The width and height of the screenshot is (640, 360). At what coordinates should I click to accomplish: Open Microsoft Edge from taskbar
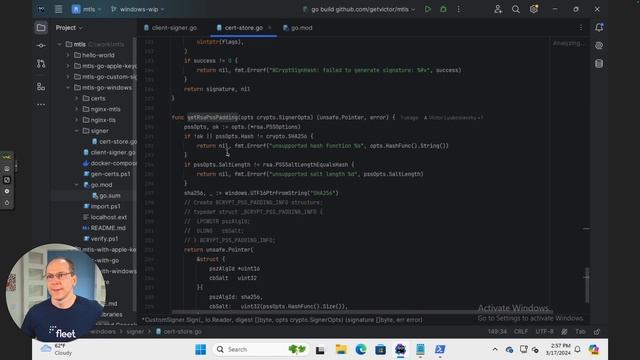point(361,349)
